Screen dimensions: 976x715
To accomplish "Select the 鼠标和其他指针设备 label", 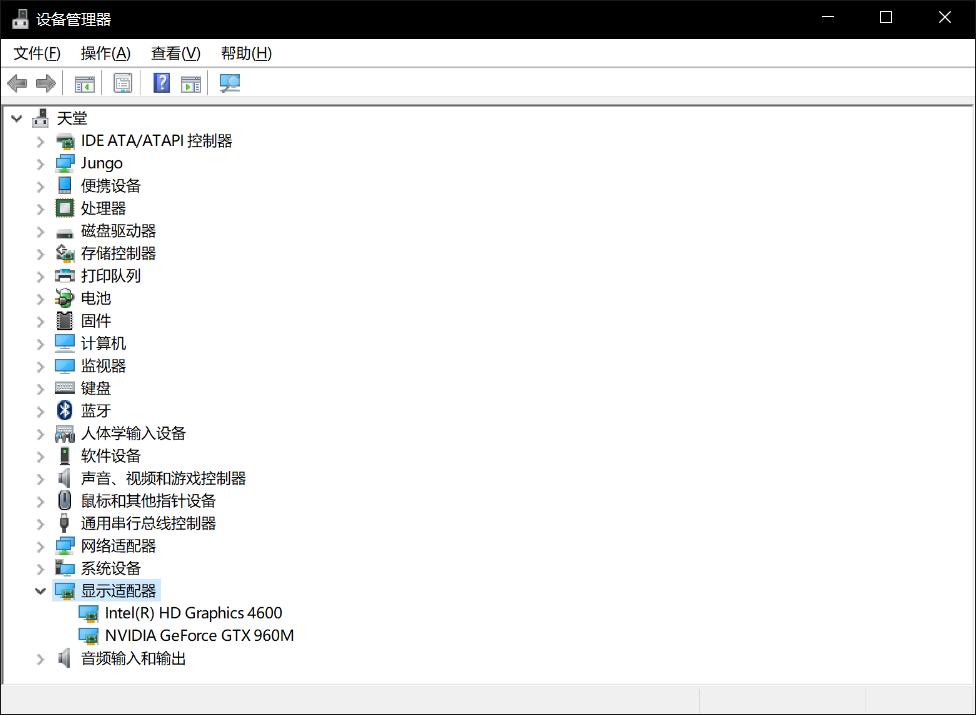I will 148,500.
